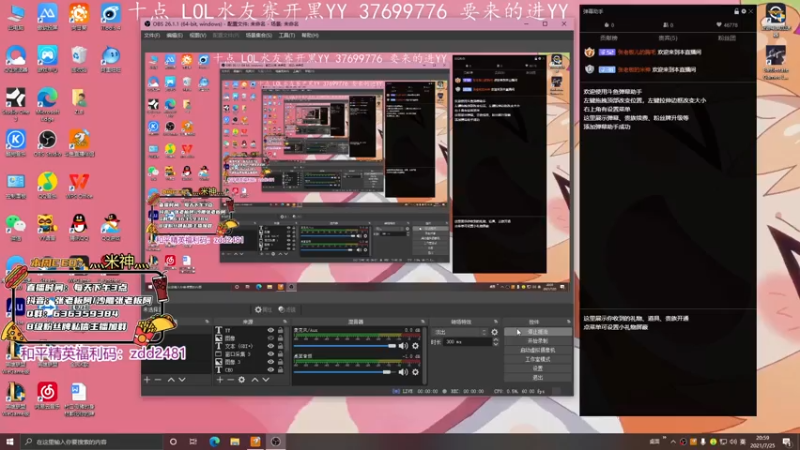Increase transition duration with up arrow
Image resolution: width=800 pixels, height=450 pixels.
pos(495,340)
